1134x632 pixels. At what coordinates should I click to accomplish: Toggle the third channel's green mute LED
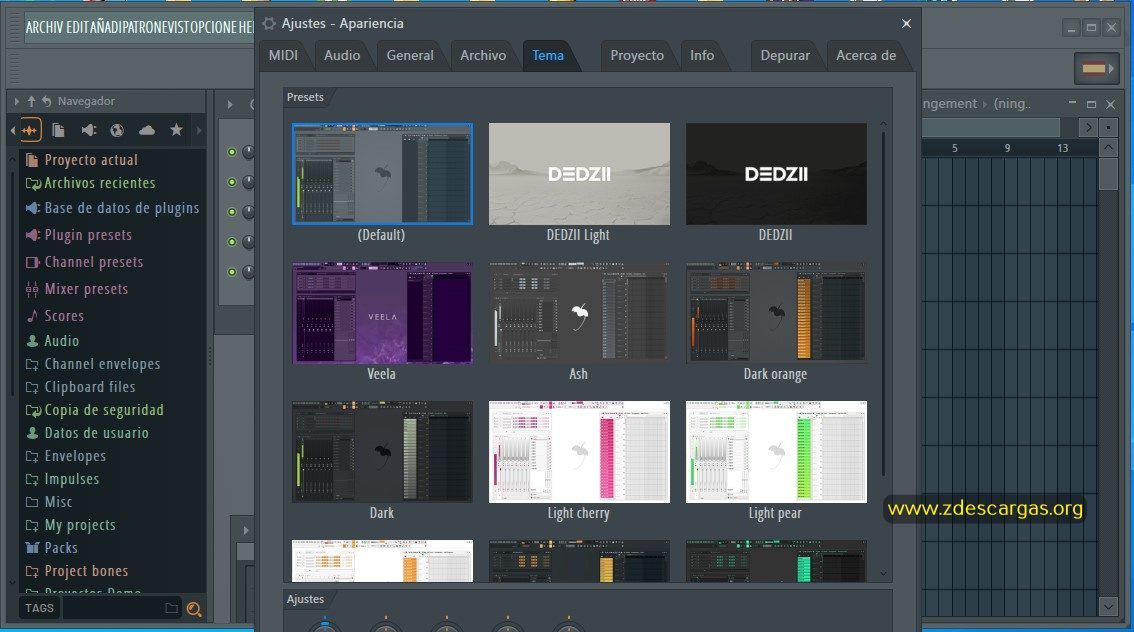click(231, 212)
